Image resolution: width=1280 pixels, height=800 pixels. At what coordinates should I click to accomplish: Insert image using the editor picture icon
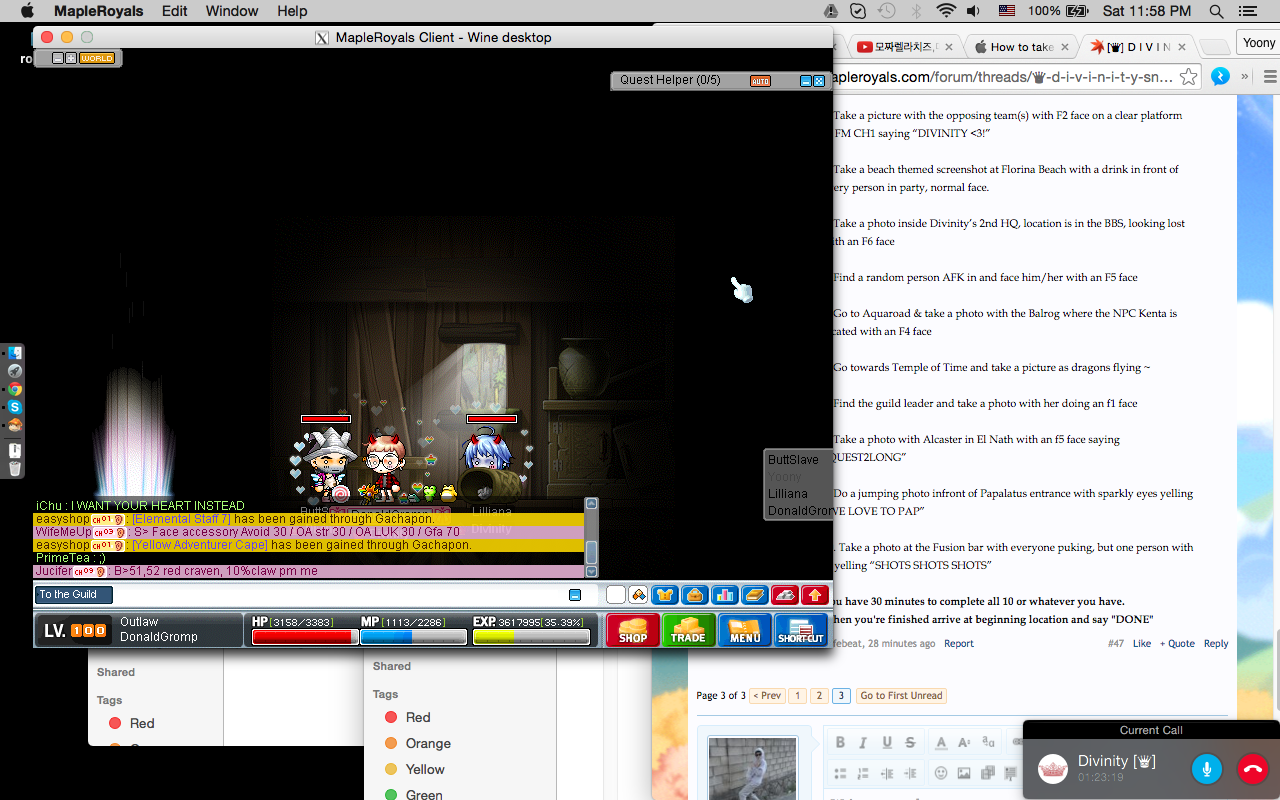964,773
